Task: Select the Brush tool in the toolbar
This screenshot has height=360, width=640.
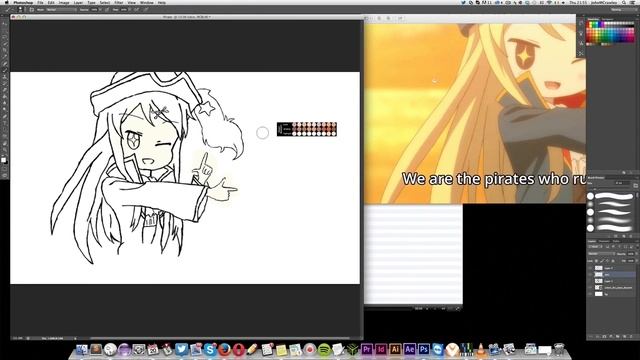Action: tap(4, 71)
